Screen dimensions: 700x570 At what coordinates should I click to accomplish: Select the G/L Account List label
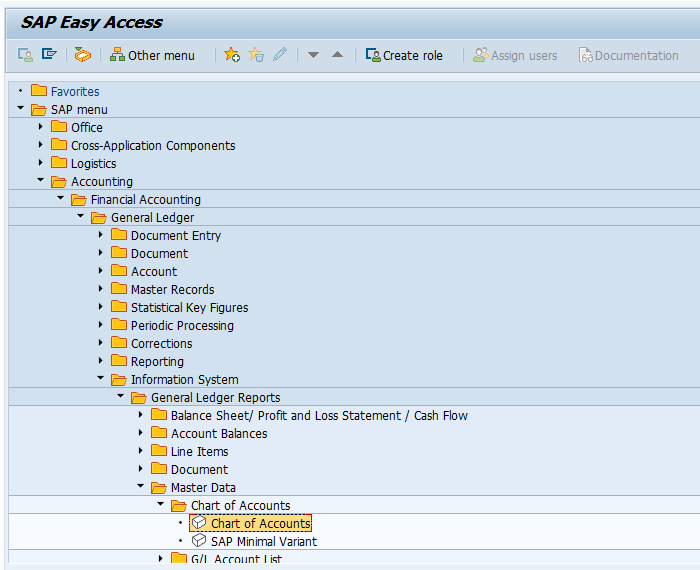(237, 558)
